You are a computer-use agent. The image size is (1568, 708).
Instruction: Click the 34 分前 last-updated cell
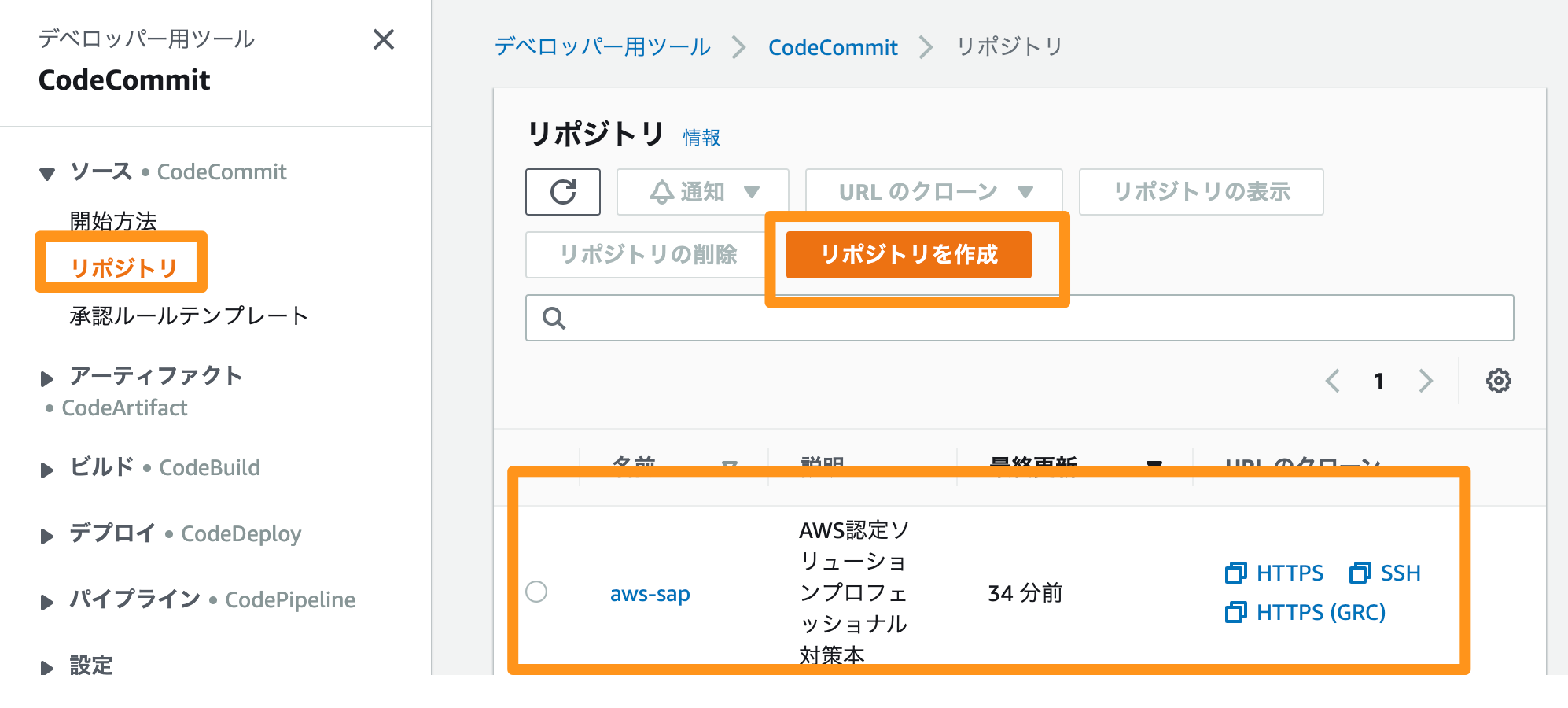(x=1025, y=592)
